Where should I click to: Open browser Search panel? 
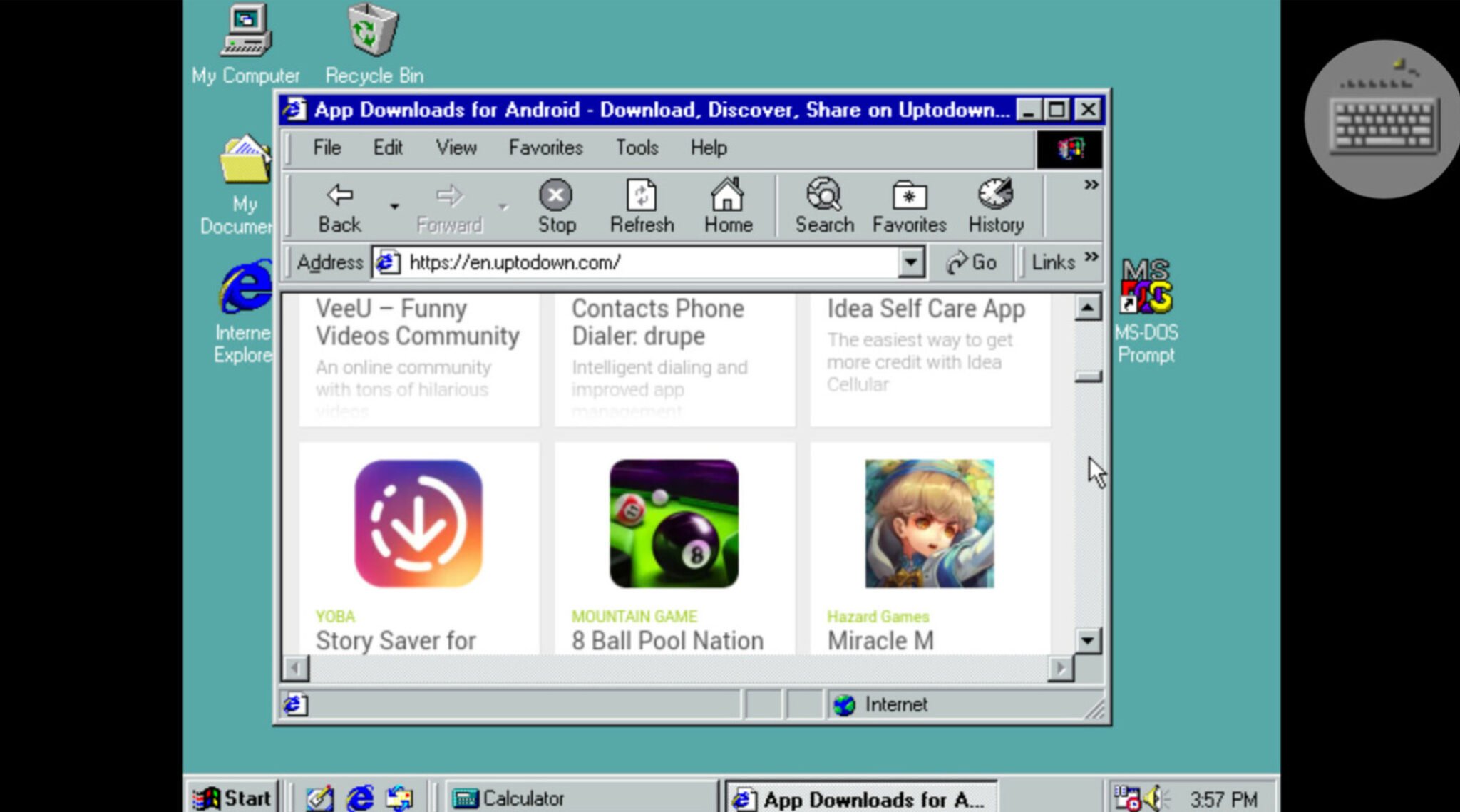tap(823, 196)
